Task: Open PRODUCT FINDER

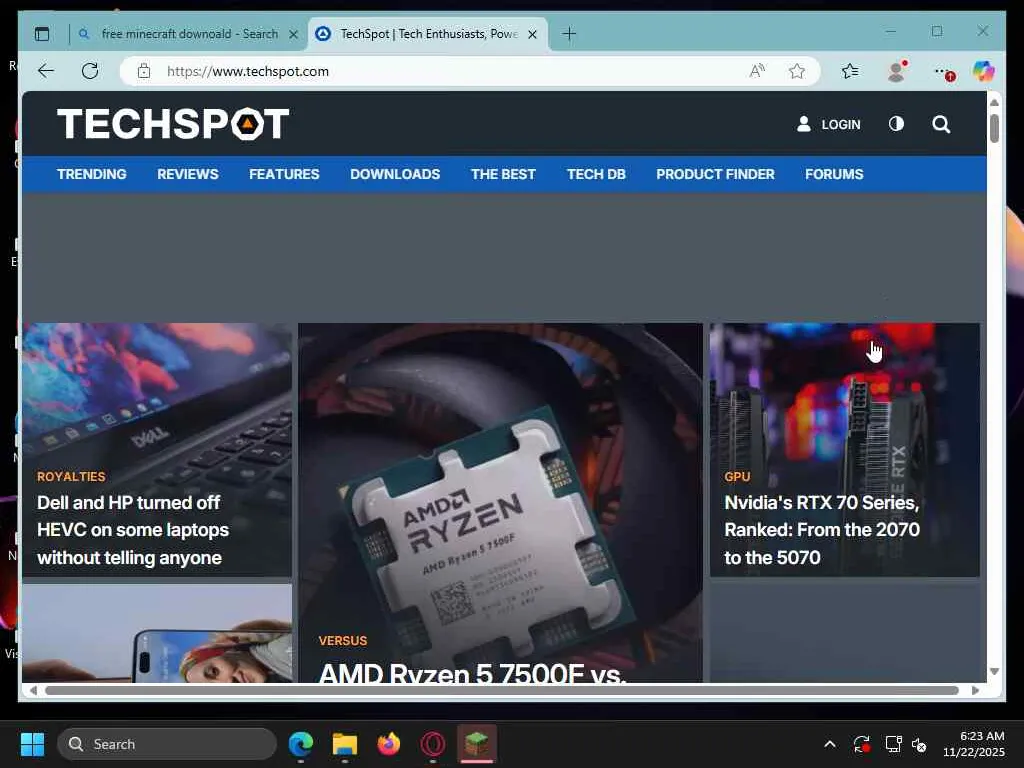Action: point(715,174)
